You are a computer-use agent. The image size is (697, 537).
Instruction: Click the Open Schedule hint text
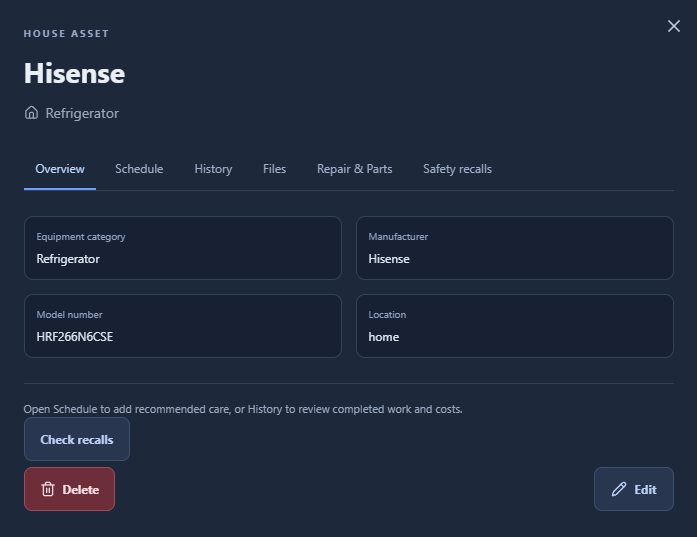coord(243,409)
